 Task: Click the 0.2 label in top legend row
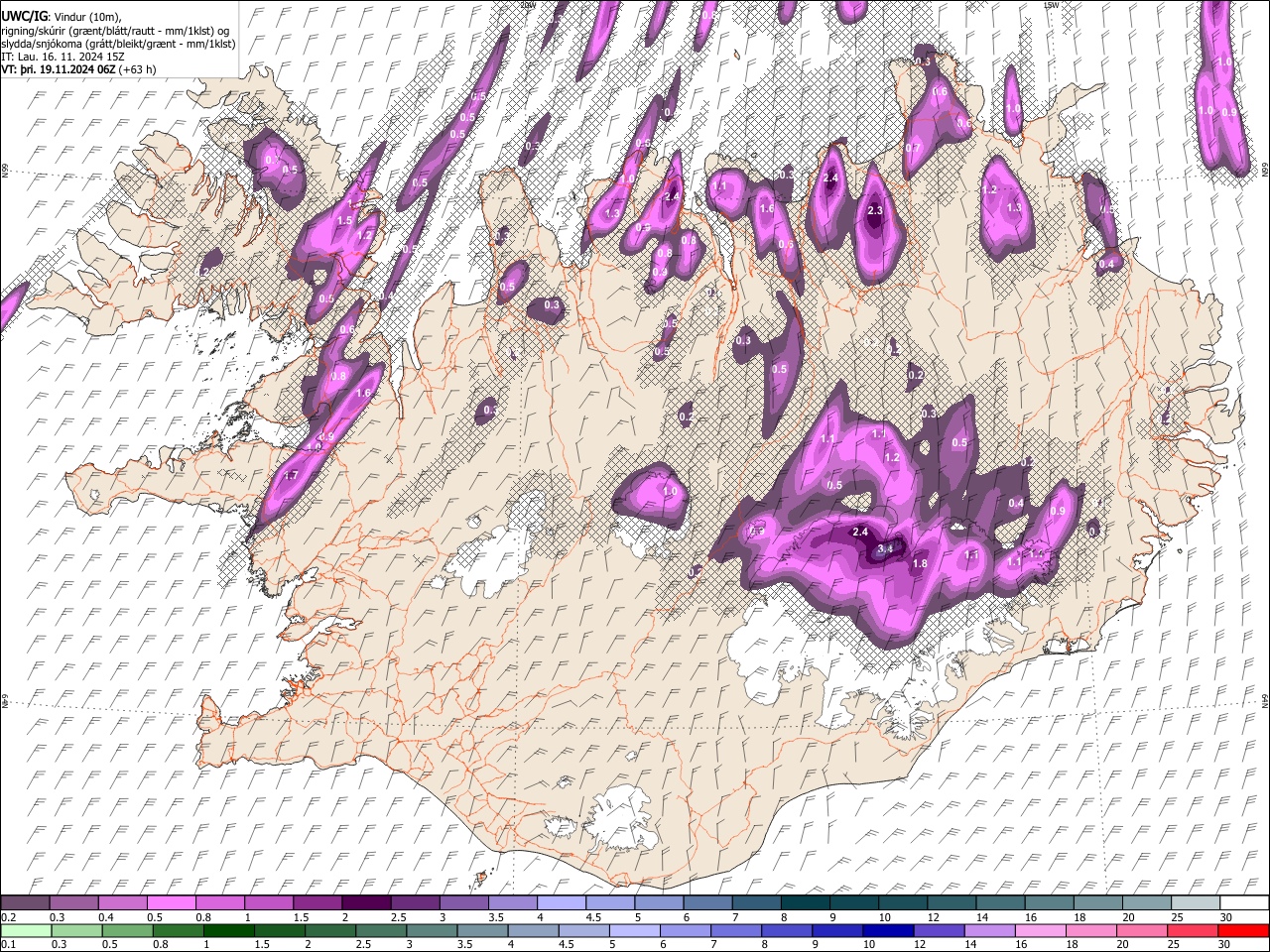pos(8,917)
